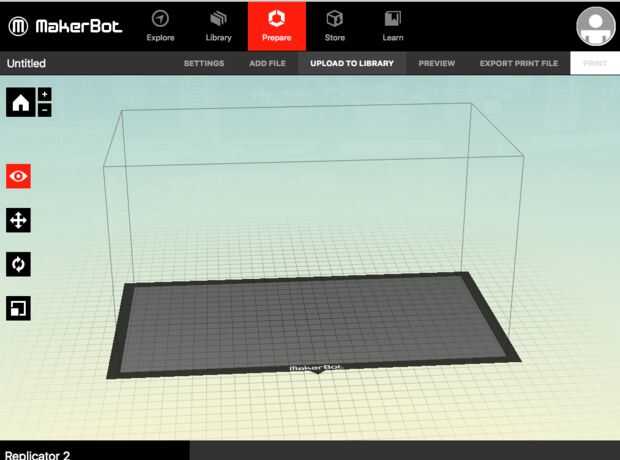Screen dimensions: 620x460
Task: Open the Explore section
Action: [x=160, y=26]
